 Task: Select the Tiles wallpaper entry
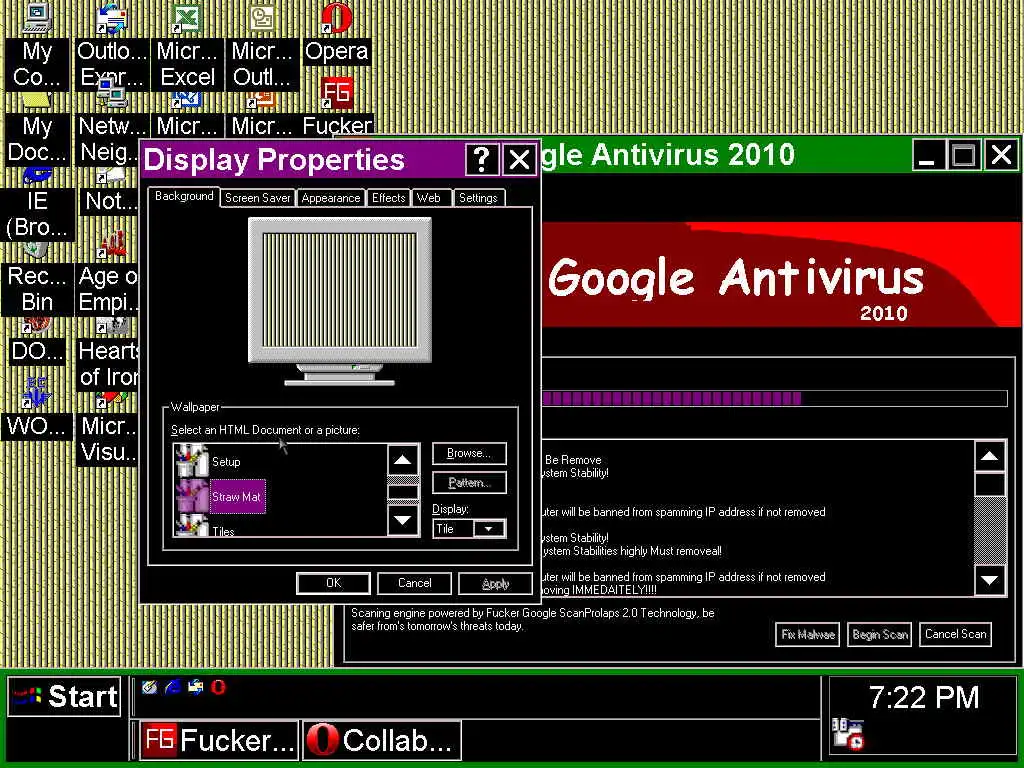pyautogui.click(x=223, y=528)
